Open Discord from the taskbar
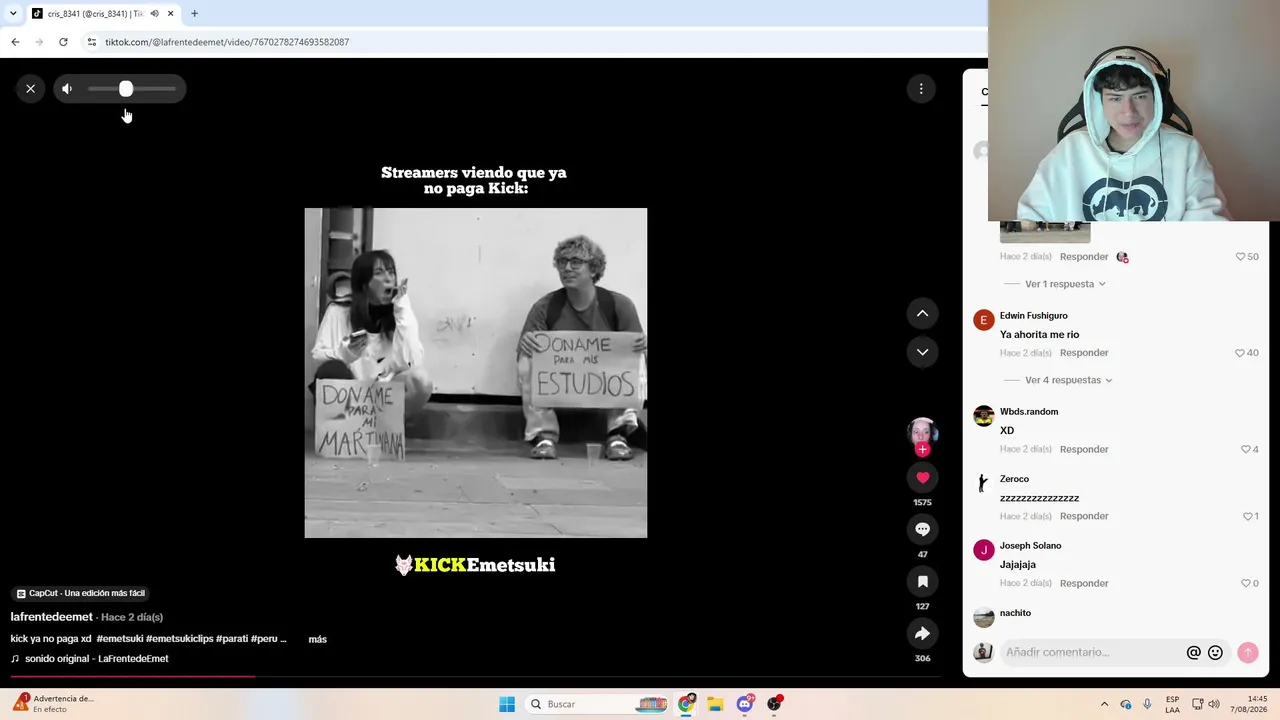Screen dimensions: 1280x720 pyautogui.click(x=744, y=704)
